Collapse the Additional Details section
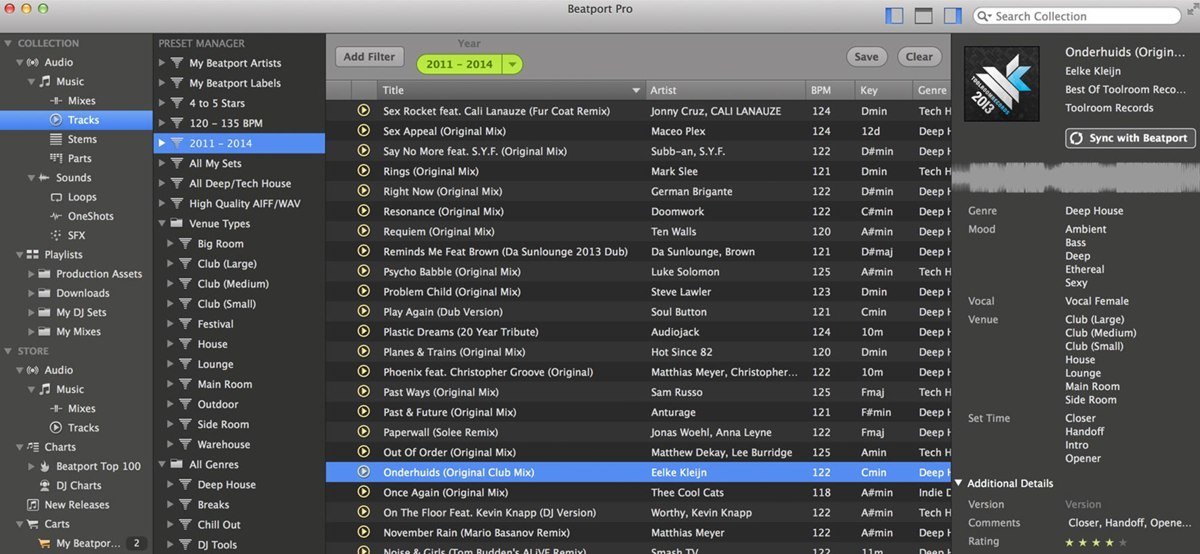Viewport: 1200px width, 554px height. [x=960, y=483]
